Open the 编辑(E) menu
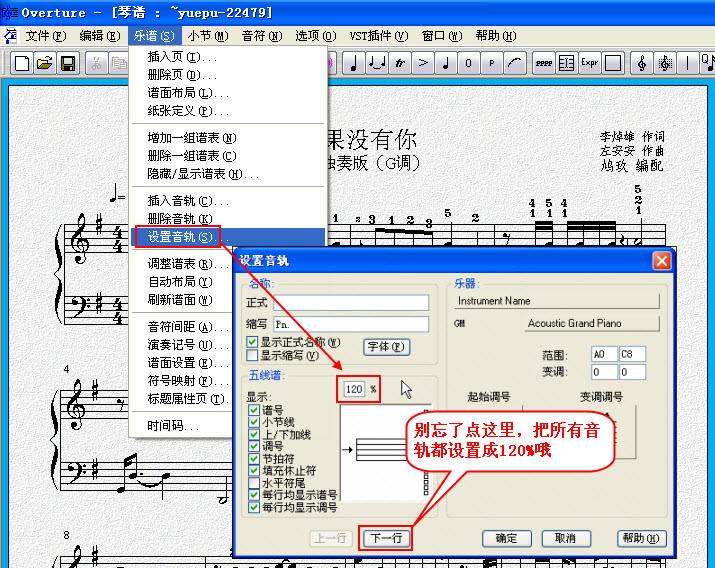This screenshot has width=715, height=568. pyautogui.click(x=99, y=36)
